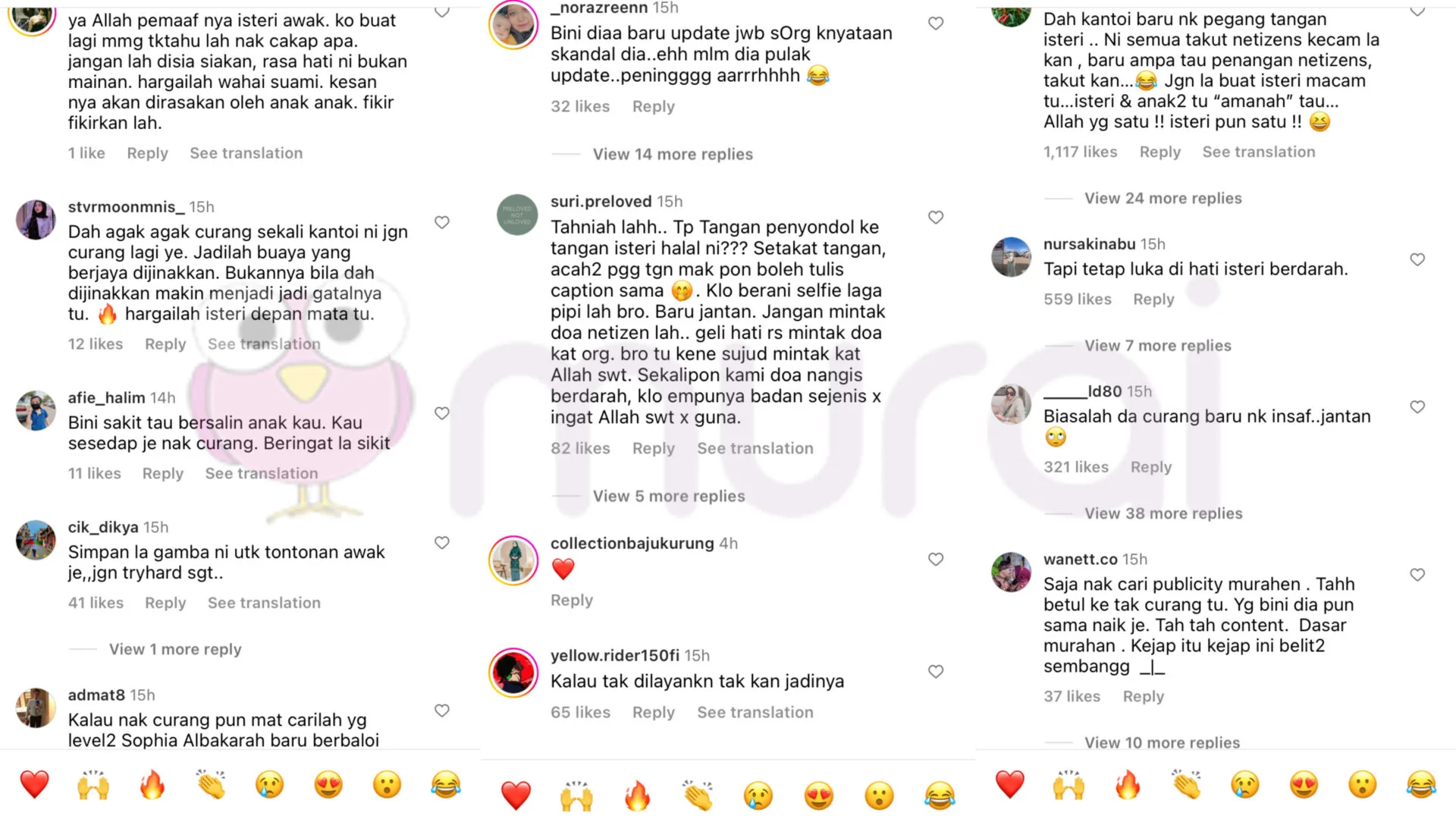Tap heart next to nursakinabu's comment
The height and width of the screenshot is (819, 1456).
[x=1417, y=259]
